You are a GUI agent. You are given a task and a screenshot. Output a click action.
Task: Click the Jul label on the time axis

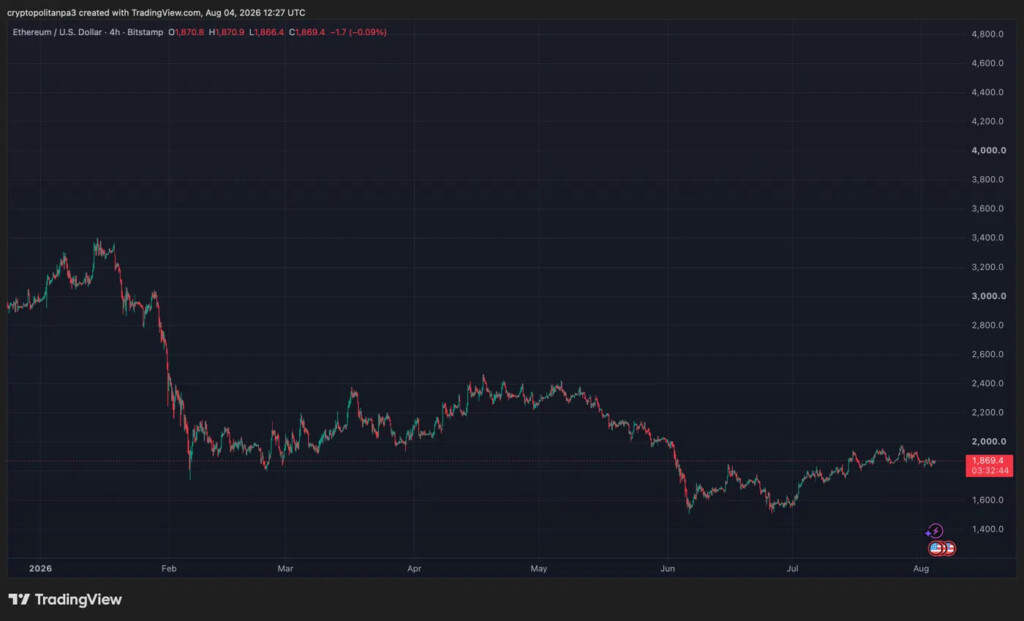tap(792, 569)
